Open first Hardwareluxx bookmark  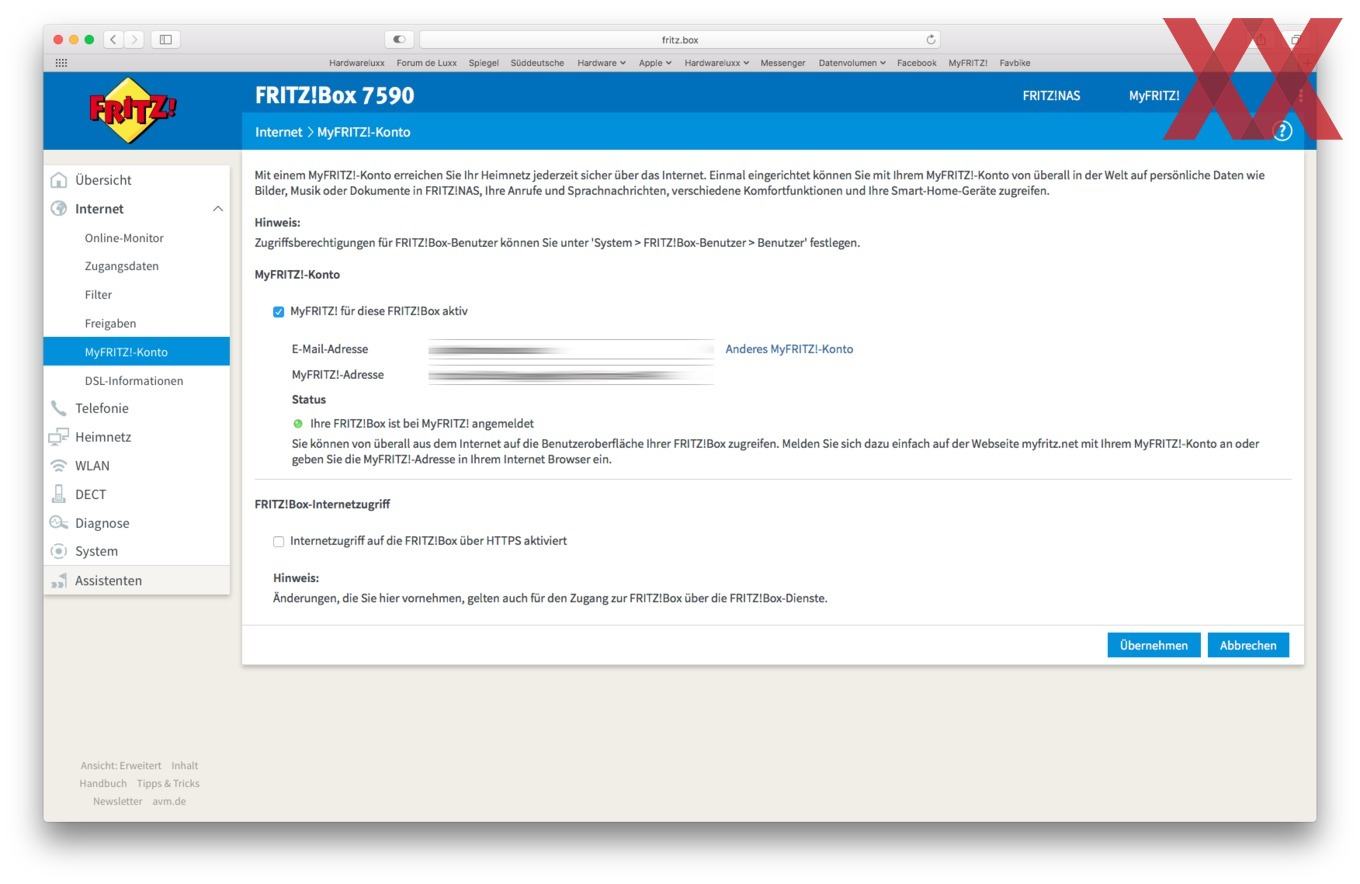(x=356, y=63)
